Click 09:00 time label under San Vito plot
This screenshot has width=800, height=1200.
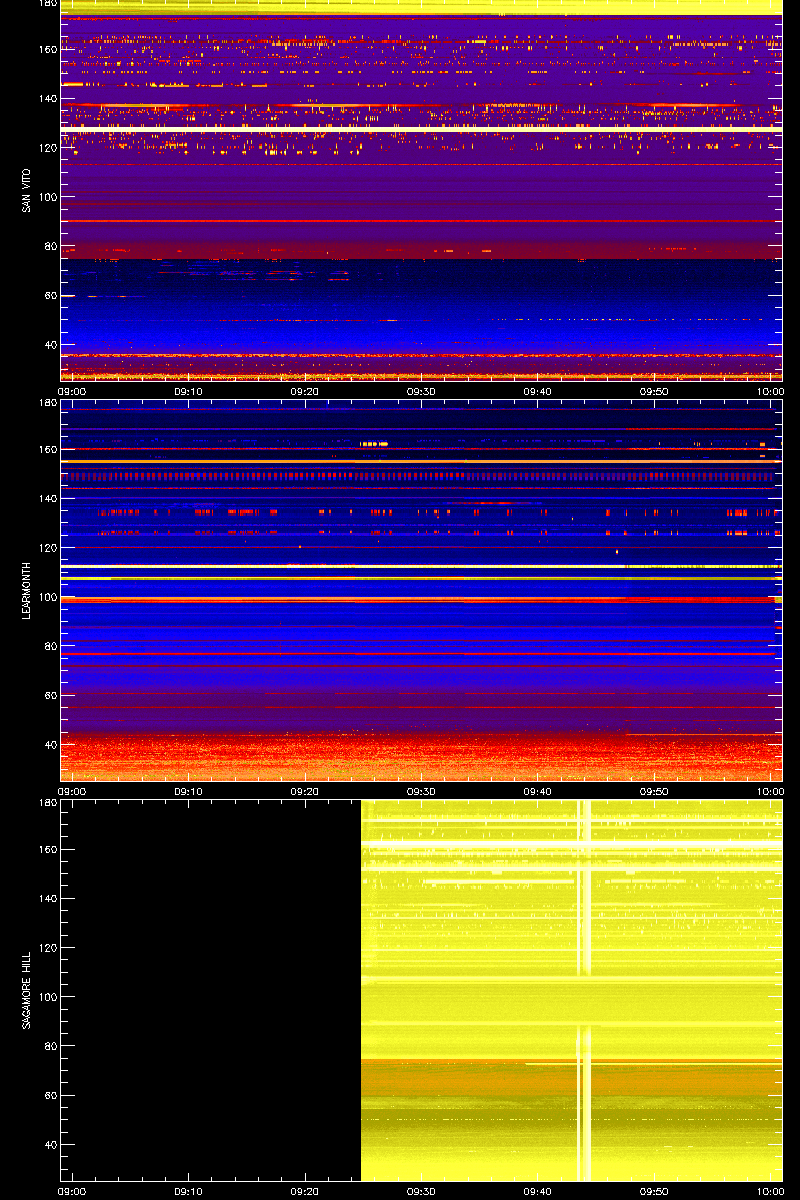point(72,391)
